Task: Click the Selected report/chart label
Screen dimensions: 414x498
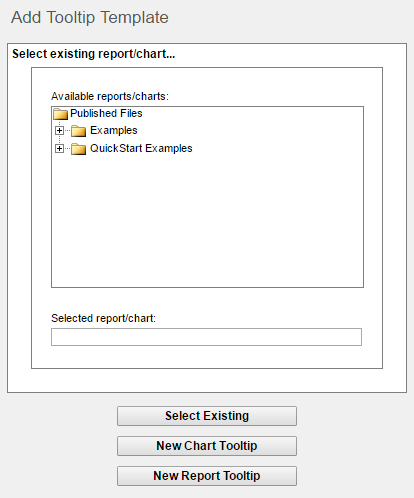Action: pos(103,318)
